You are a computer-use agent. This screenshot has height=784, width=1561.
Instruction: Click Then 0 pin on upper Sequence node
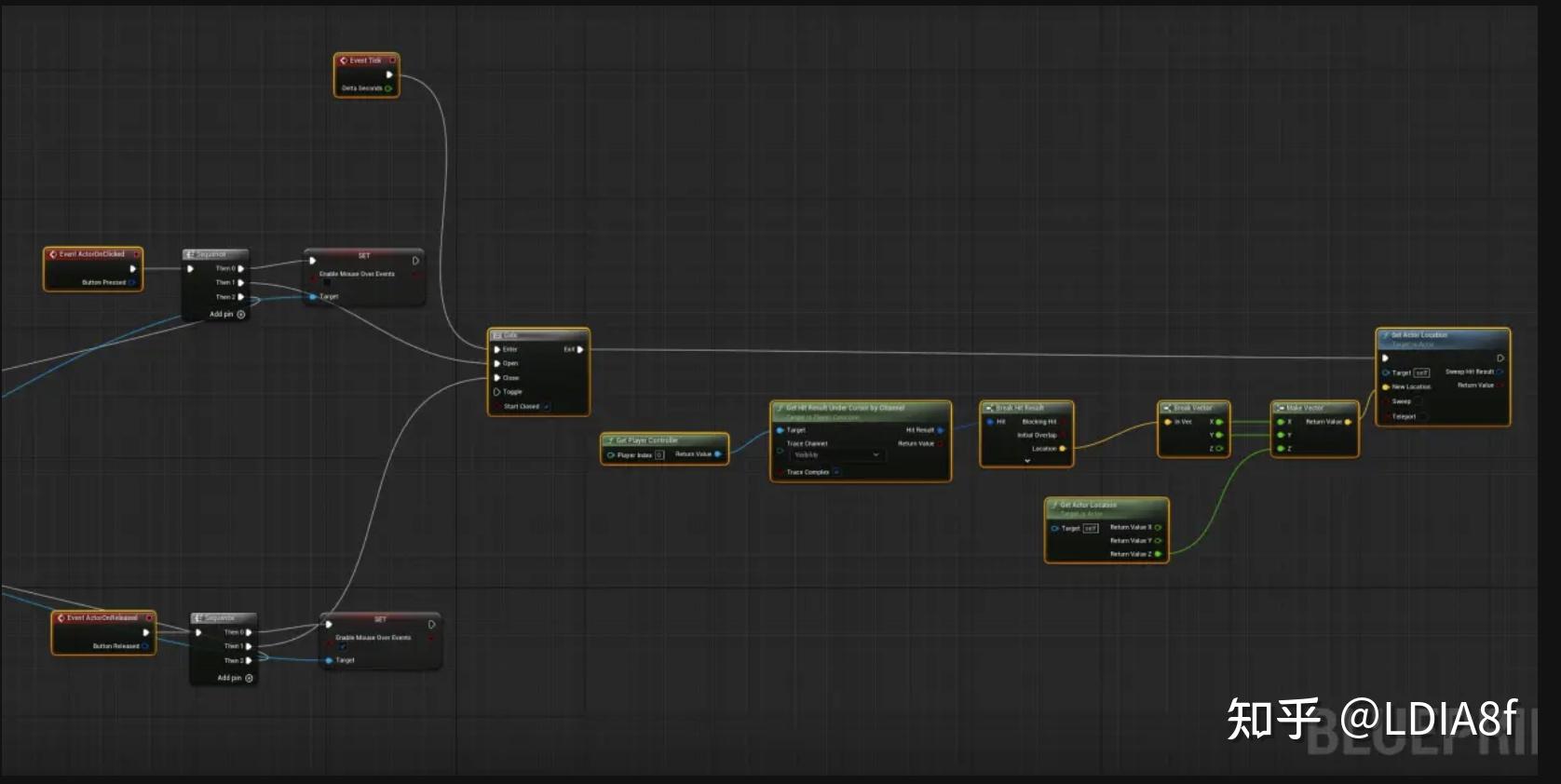point(241,268)
